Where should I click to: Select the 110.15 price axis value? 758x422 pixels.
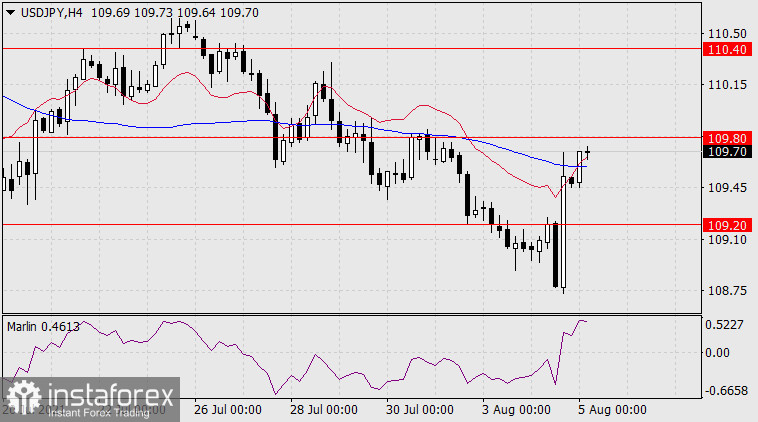coord(727,85)
